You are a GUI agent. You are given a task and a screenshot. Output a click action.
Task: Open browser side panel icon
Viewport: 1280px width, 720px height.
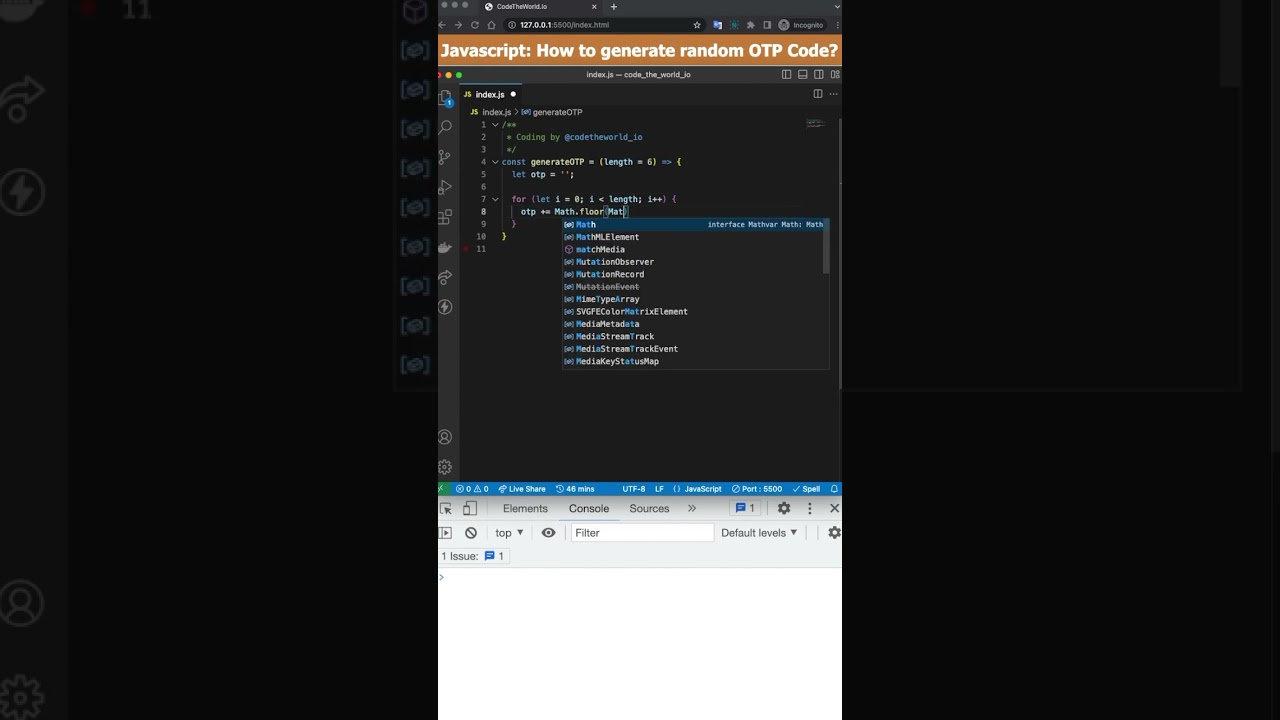767,25
